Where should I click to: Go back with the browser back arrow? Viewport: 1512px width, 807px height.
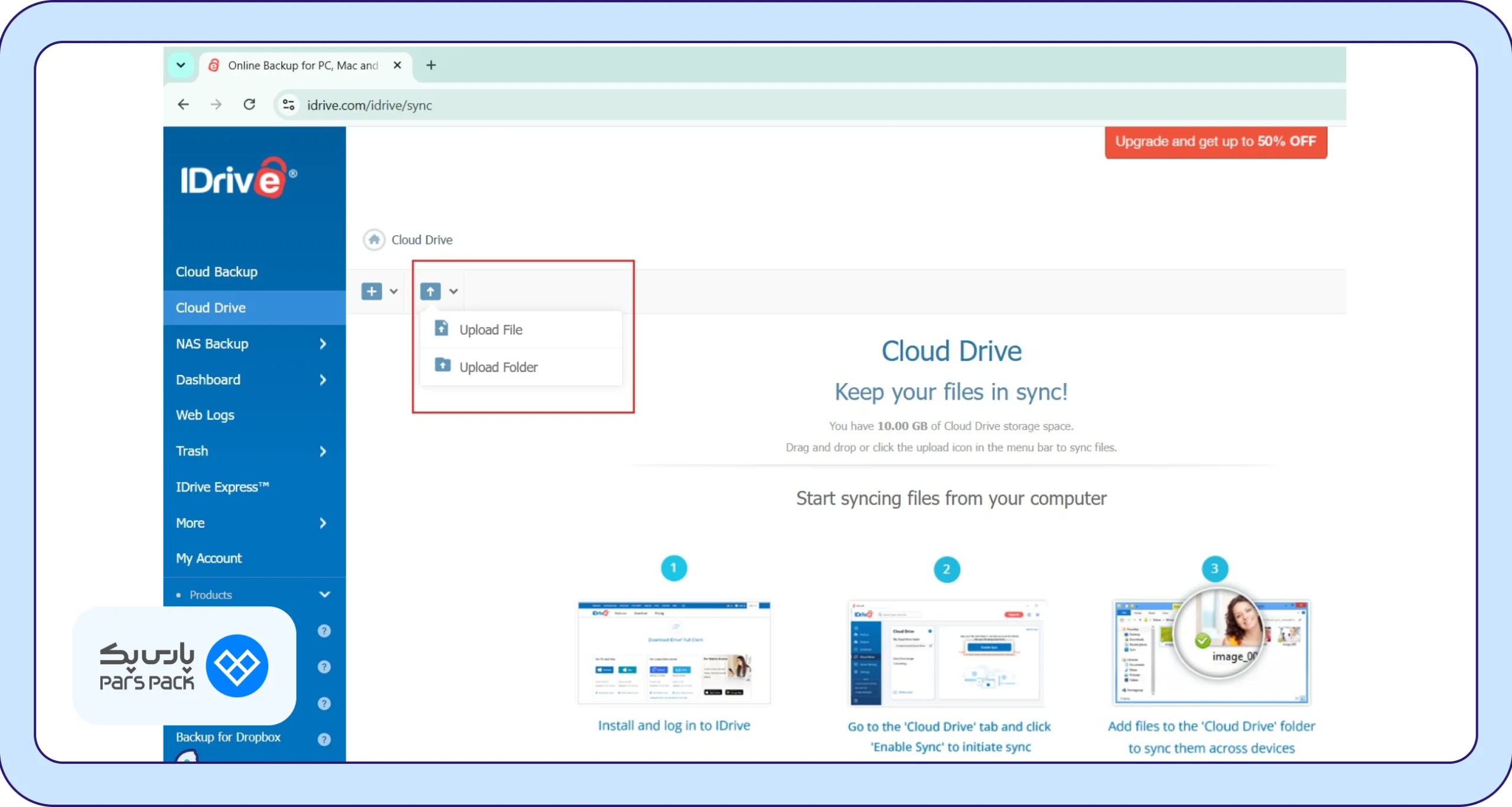(184, 104)
